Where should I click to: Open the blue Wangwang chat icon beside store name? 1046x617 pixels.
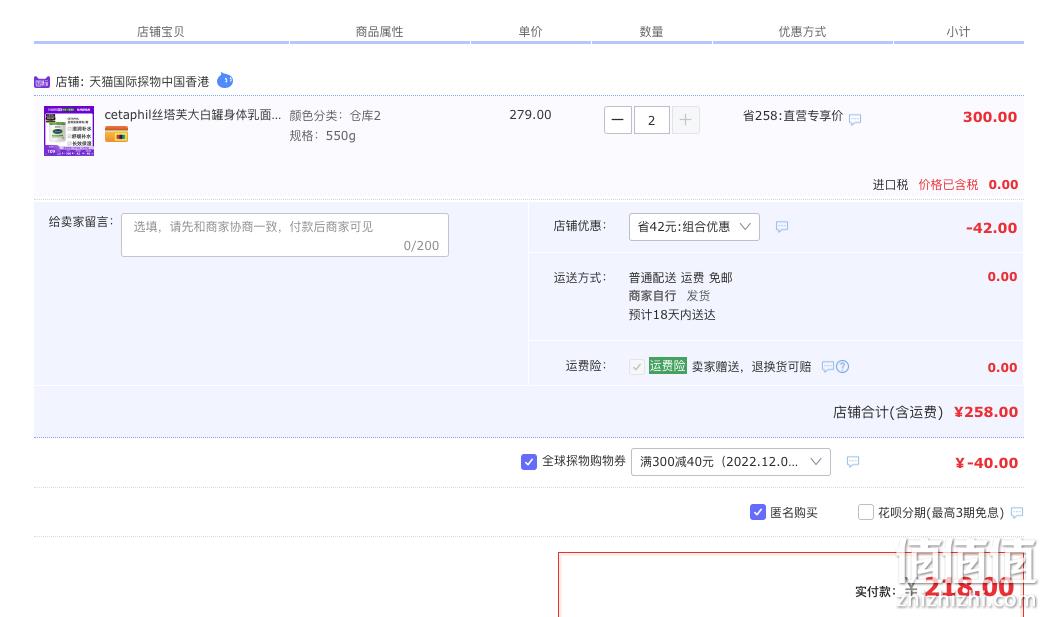pos(225,81)
